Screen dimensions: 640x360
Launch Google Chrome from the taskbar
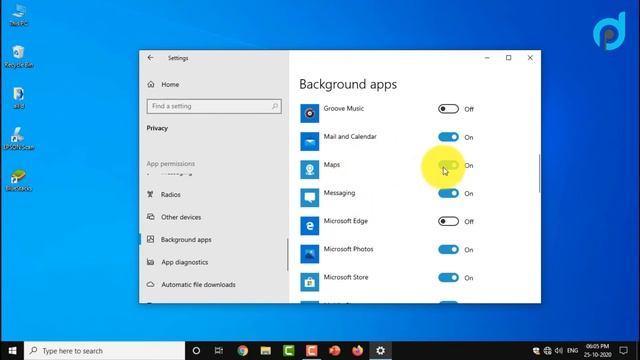(x=242, y=351)
